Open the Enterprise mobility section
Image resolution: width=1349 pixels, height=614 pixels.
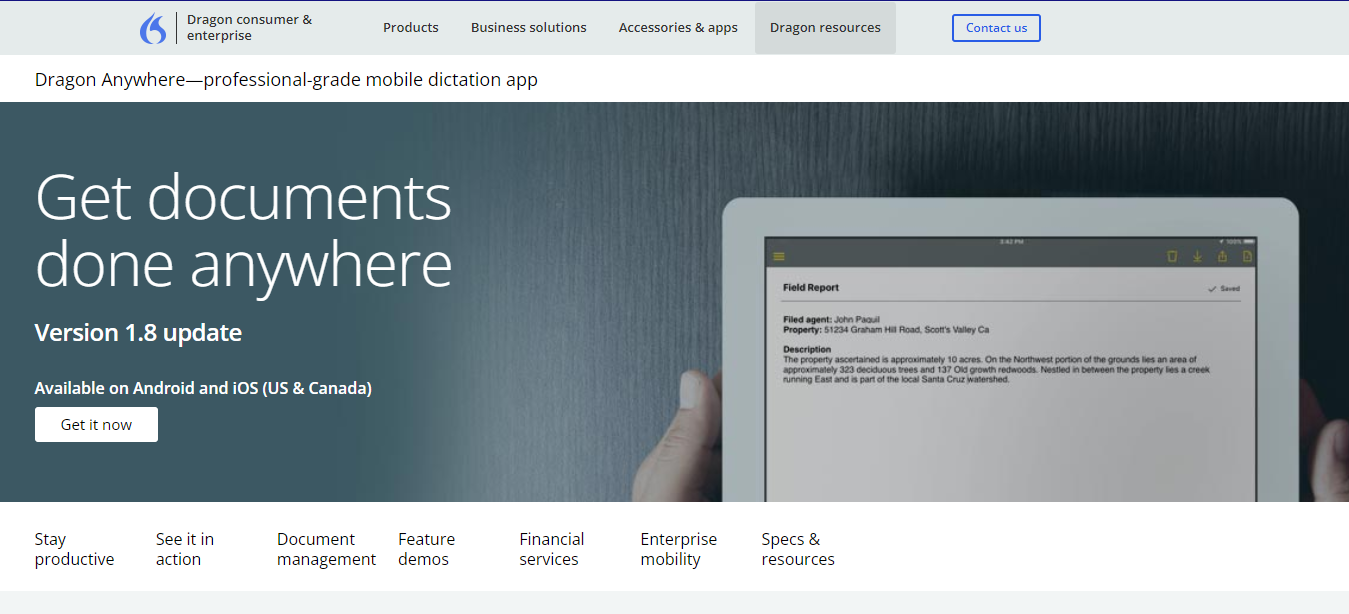point(678,549)
